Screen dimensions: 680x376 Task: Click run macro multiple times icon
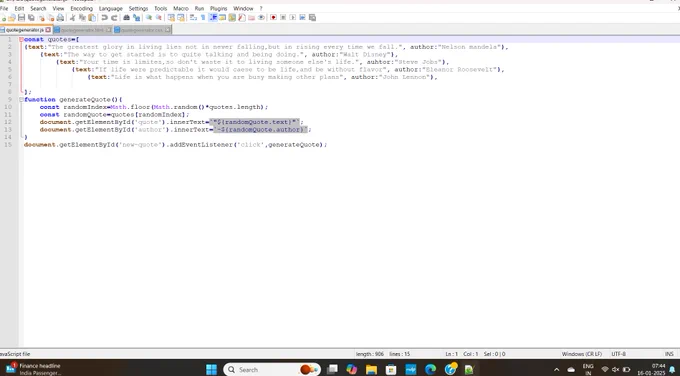point(302,17)
